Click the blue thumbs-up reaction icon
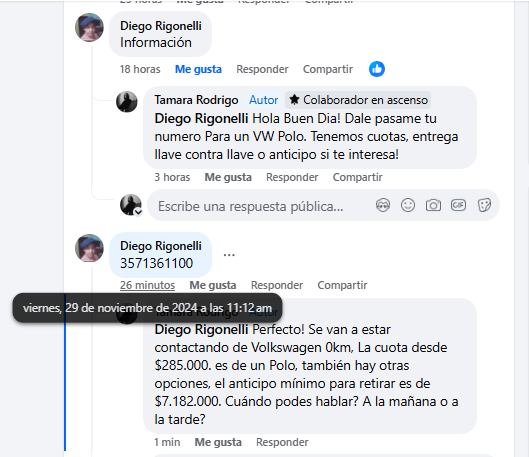Image resolution: width=529 pixels, height=457 pixels. coord(377,69)
